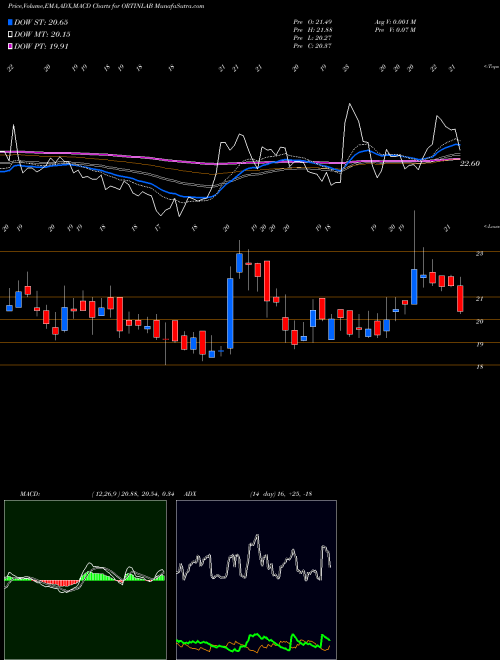The width and height of the screenshot is (500, 660).
Task: Click the blue DOW ST legend swatch
Action: pos(10,22)
